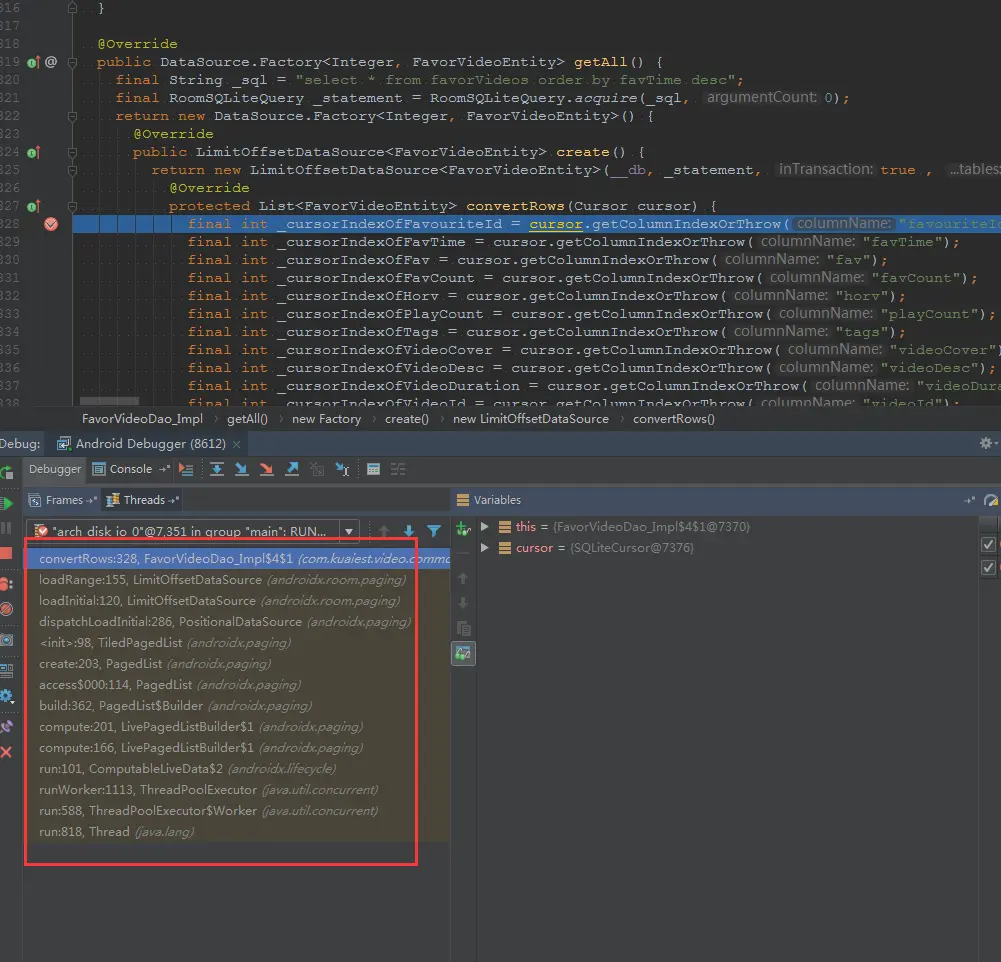Click the gear icon at Debug header right

pyautogui.click(x=987, y=443)
